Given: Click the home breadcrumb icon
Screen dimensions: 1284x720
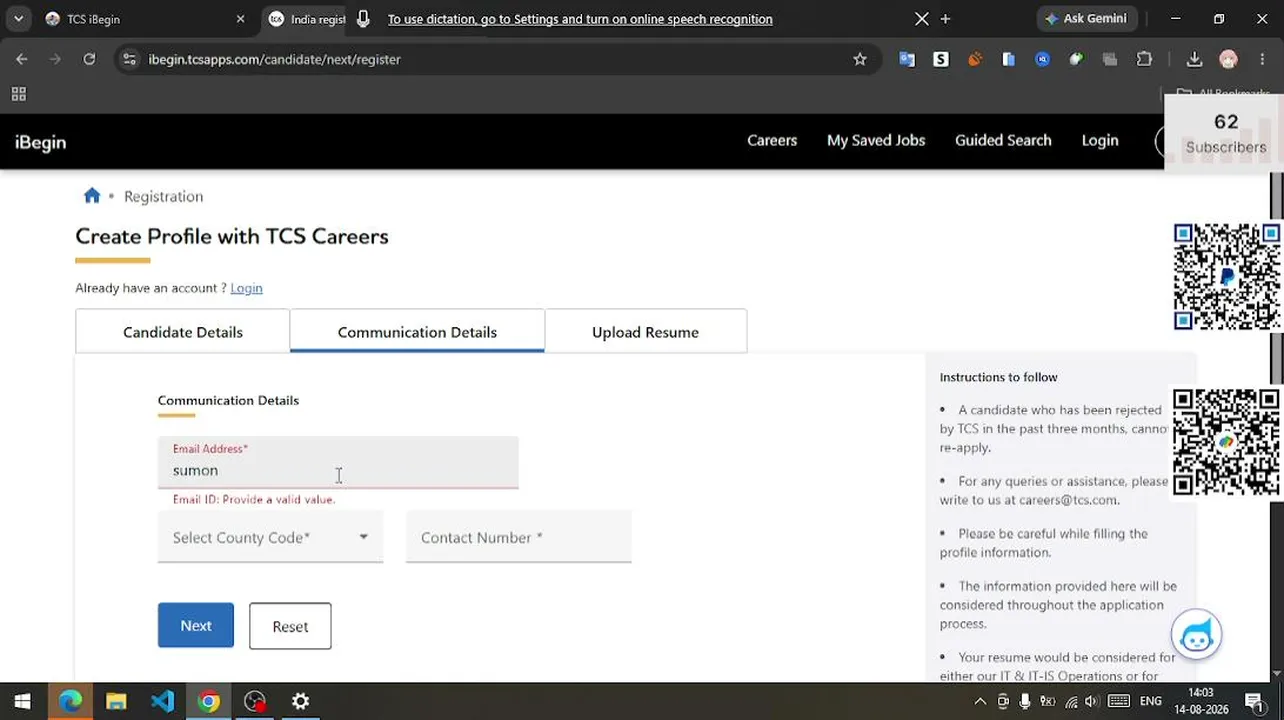Looking at the screenshot, I should (92, 195).
